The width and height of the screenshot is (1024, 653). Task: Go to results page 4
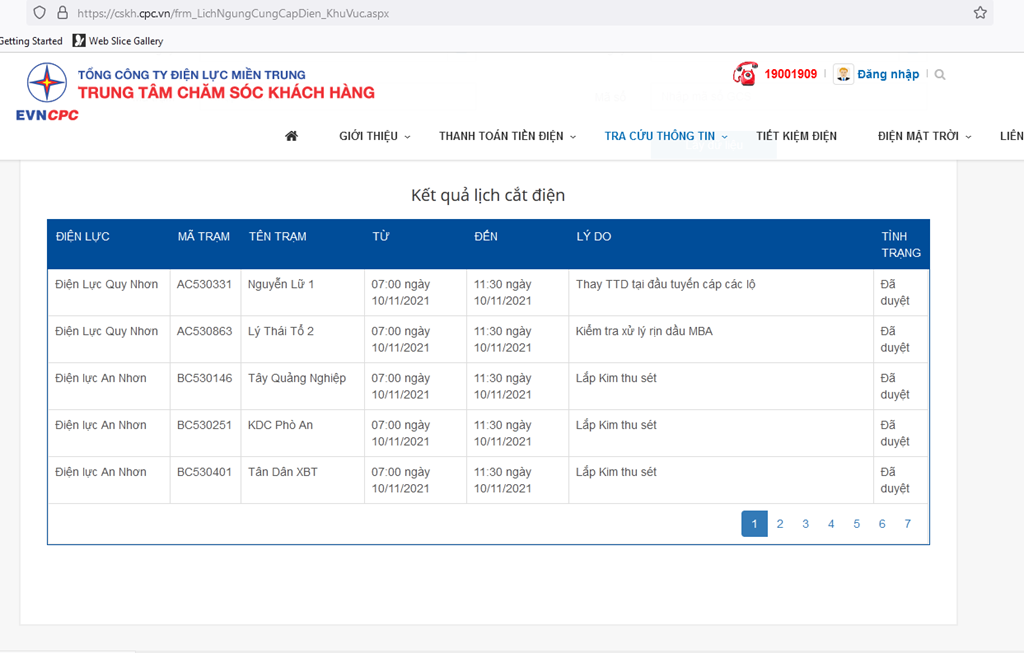click(831, 524)
